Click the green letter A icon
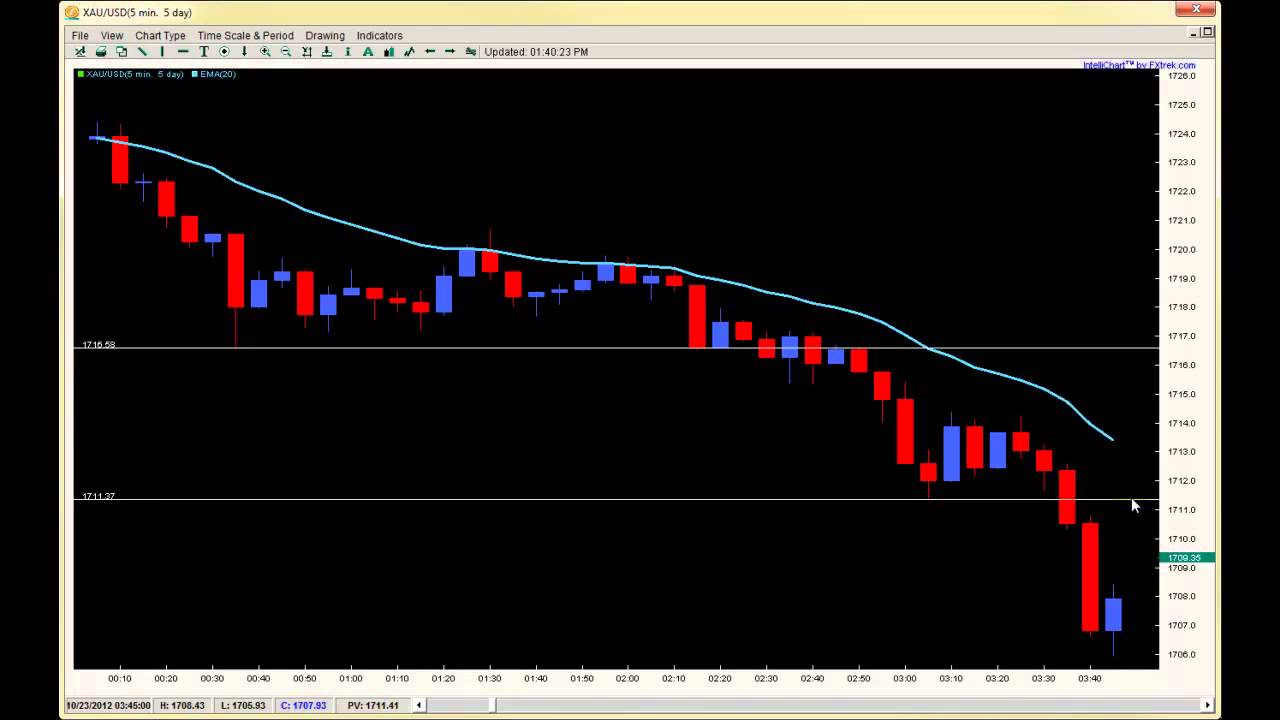Viewport: 1280px width, 720px height. [x=368, y=52]
